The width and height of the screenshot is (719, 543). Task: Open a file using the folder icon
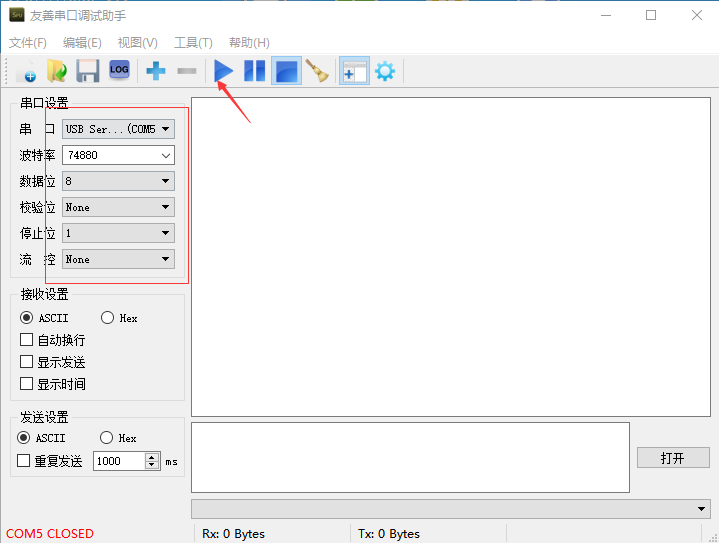pos(57,71)
